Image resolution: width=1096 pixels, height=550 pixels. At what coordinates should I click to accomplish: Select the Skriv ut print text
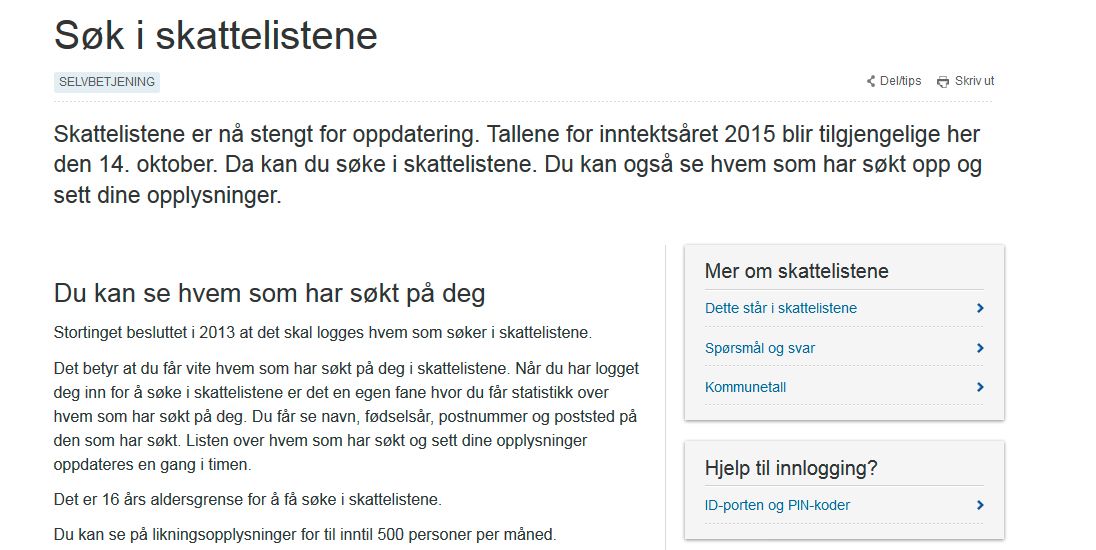coord(974,81)
